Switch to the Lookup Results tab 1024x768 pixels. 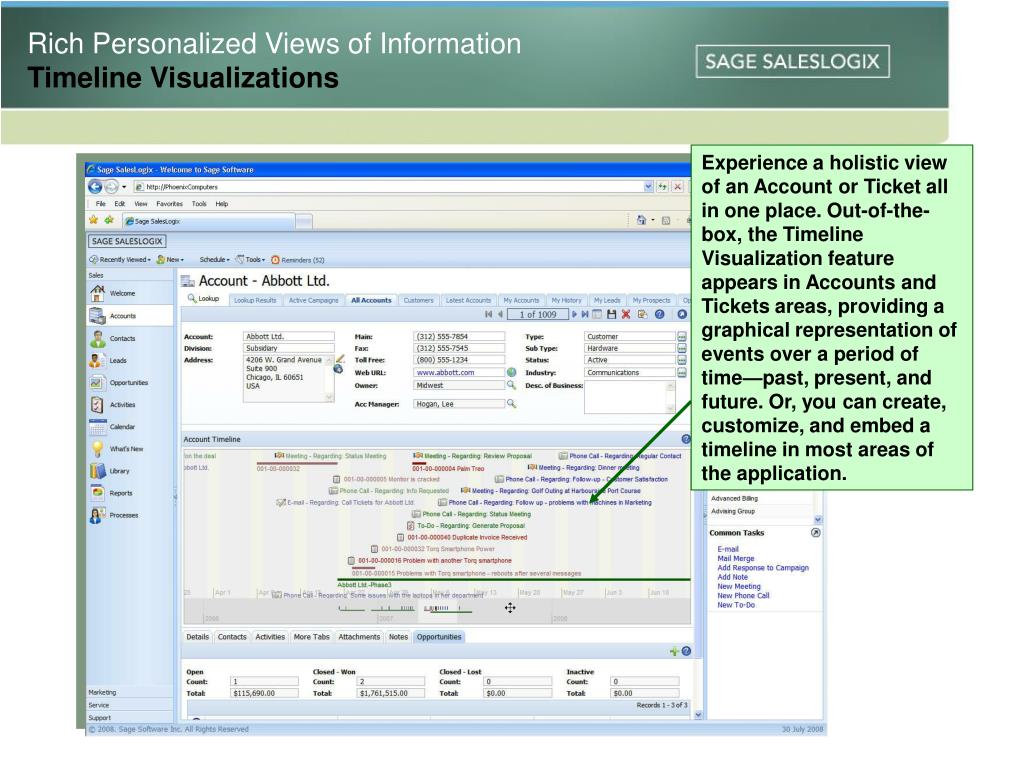(255, 300)
